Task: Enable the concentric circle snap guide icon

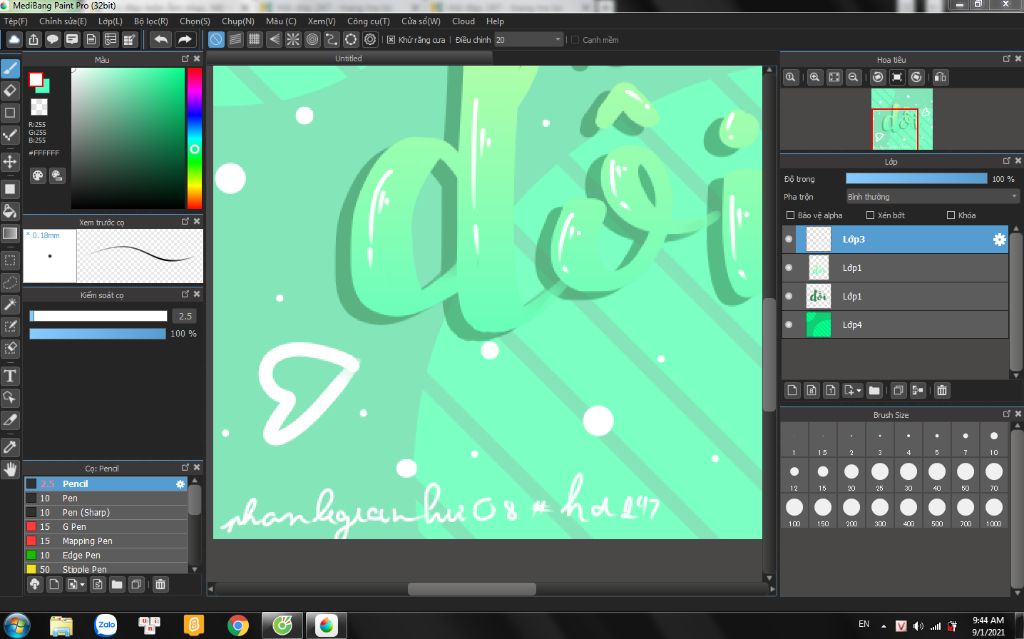Action: coord(313,40)
